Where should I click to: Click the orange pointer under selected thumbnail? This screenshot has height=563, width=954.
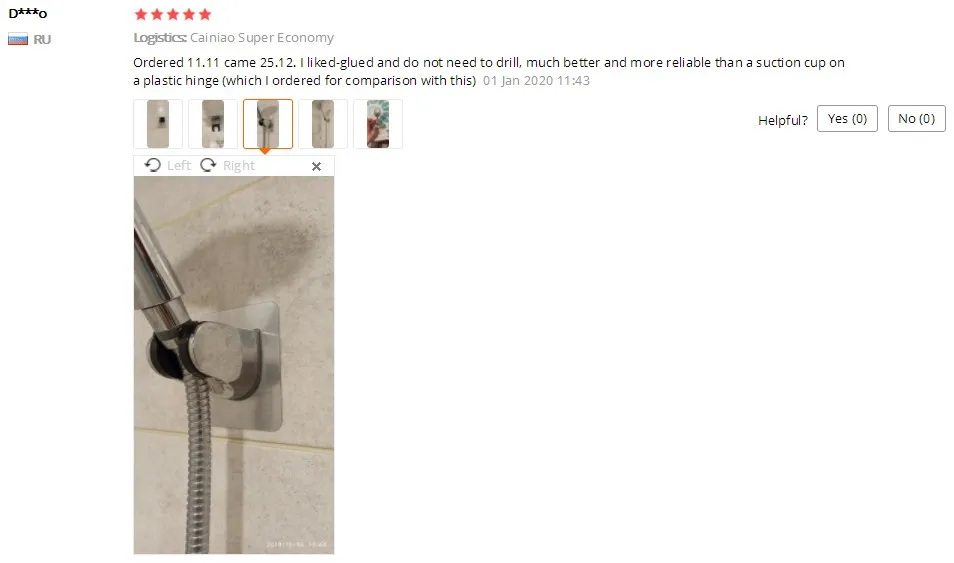[265, 151]
